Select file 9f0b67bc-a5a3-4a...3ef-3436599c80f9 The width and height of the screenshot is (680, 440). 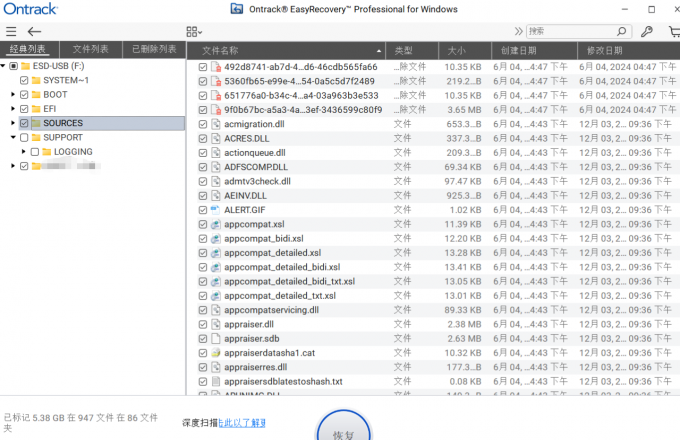point(303,110)
